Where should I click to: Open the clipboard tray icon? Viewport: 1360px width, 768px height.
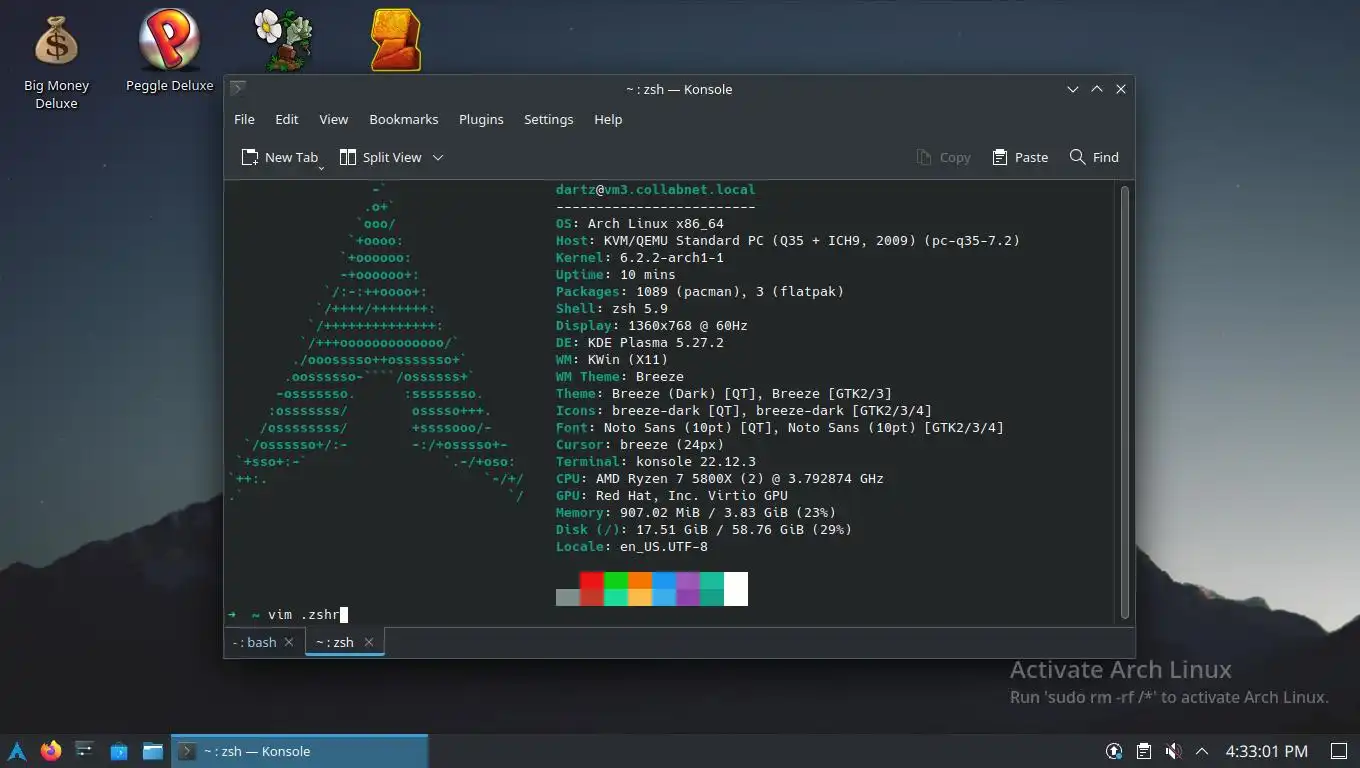click(x=1144, y=751)
